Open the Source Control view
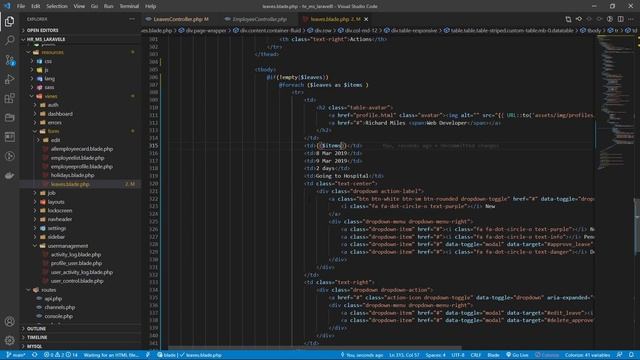Viewport: 640px width, 360px height. coord(9,60)
